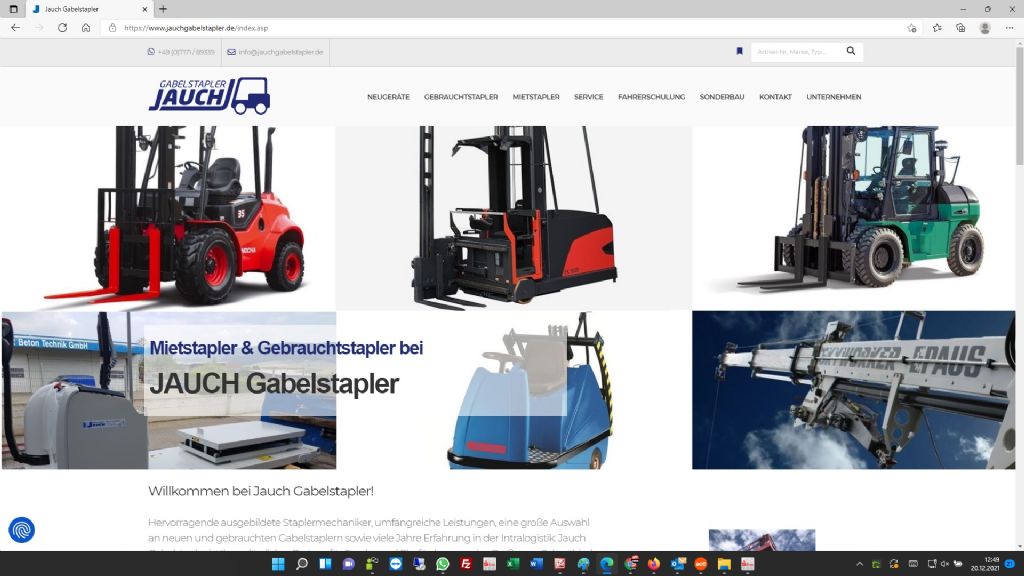Open the Favorites list icon
1024x576 pixels.
[x=937, y=28]
